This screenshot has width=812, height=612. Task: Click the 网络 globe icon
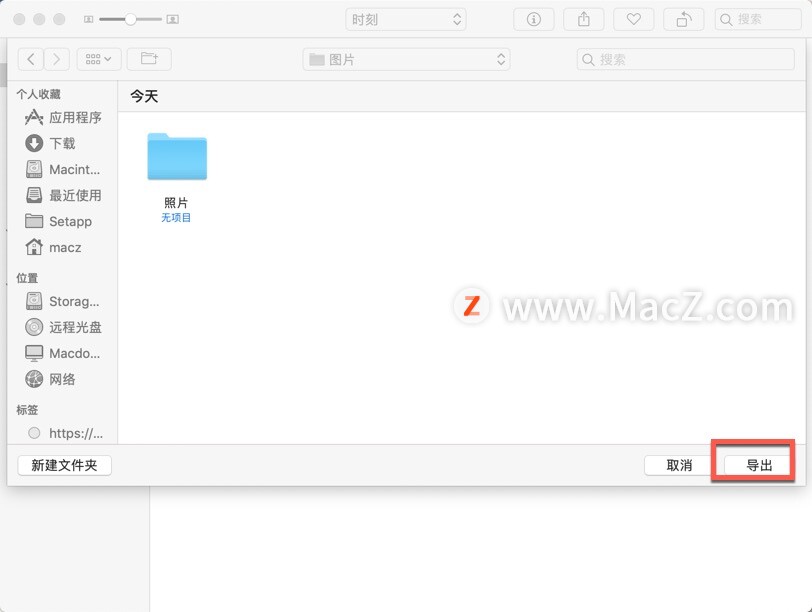(34, 379)
